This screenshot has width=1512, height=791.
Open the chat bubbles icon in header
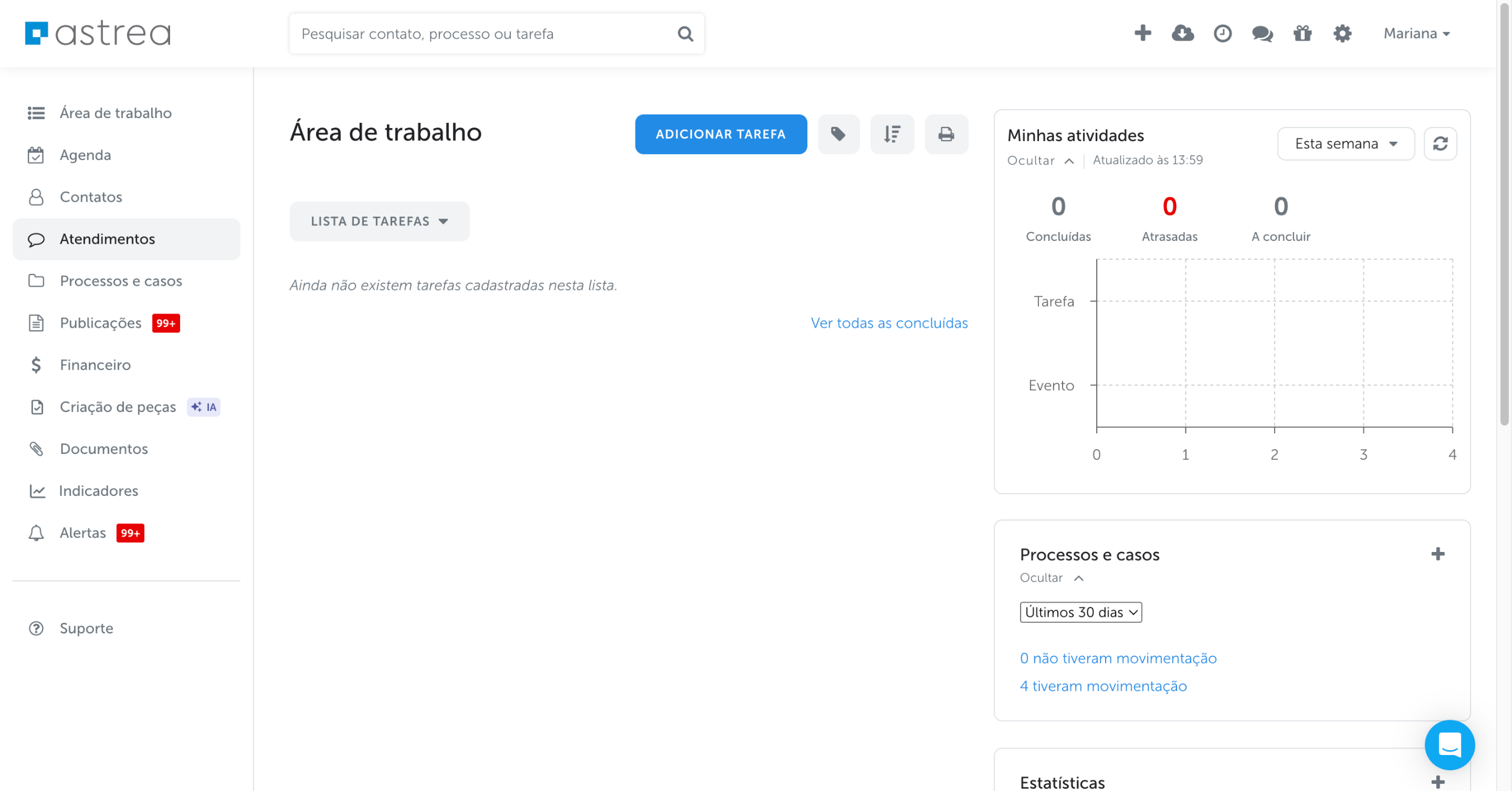[x=1262, y=34]
